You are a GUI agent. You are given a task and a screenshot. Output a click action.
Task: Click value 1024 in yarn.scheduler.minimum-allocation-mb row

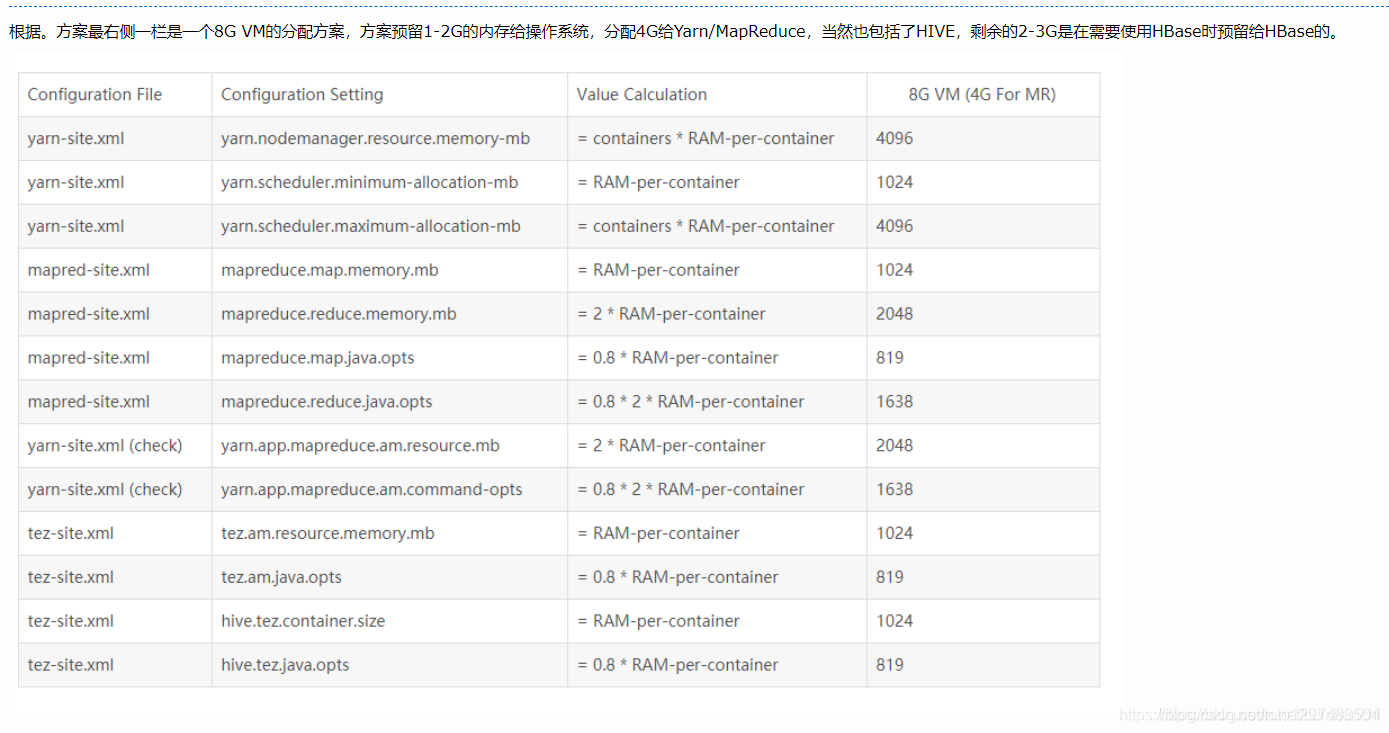click(894, 183)
